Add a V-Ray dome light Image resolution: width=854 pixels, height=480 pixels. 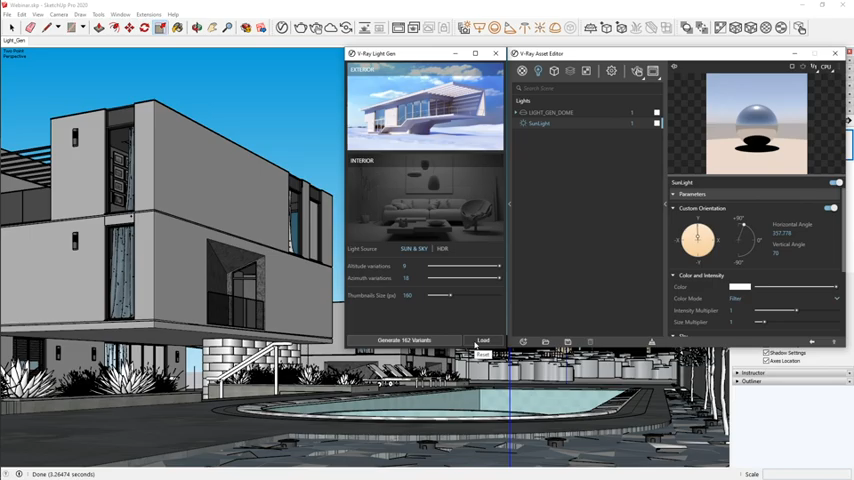tap(555, 27)
